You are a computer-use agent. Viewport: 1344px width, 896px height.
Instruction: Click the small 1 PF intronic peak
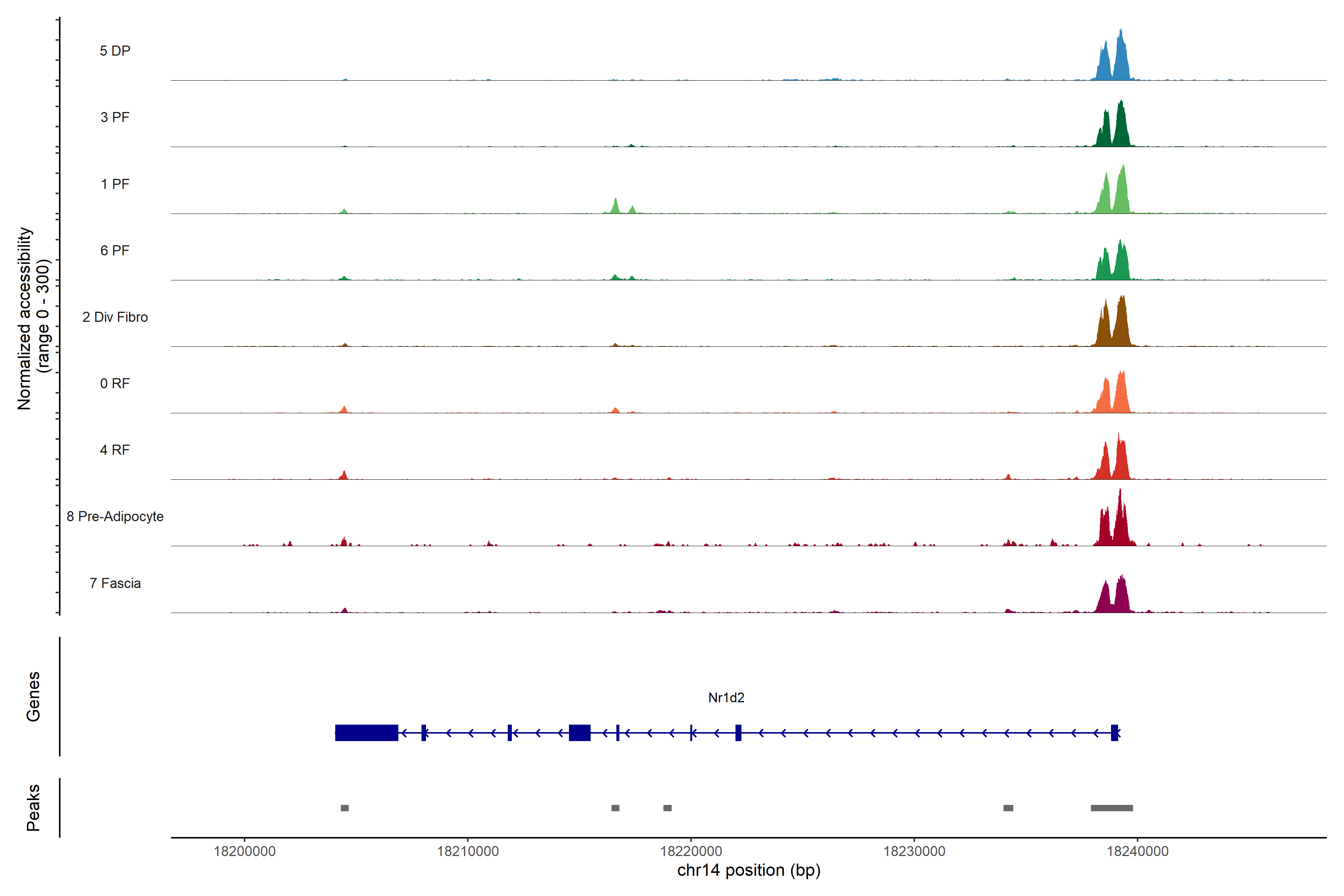(x=615, y=207)
